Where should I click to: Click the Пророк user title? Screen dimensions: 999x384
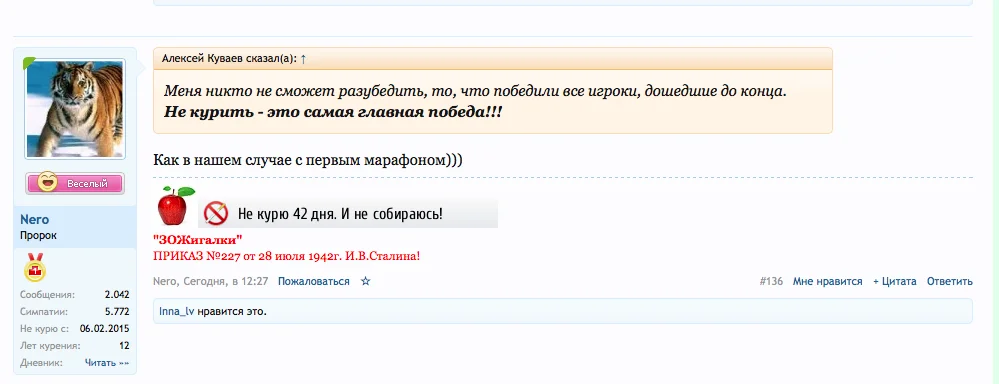pyautogui.click(x=38, y=235)
